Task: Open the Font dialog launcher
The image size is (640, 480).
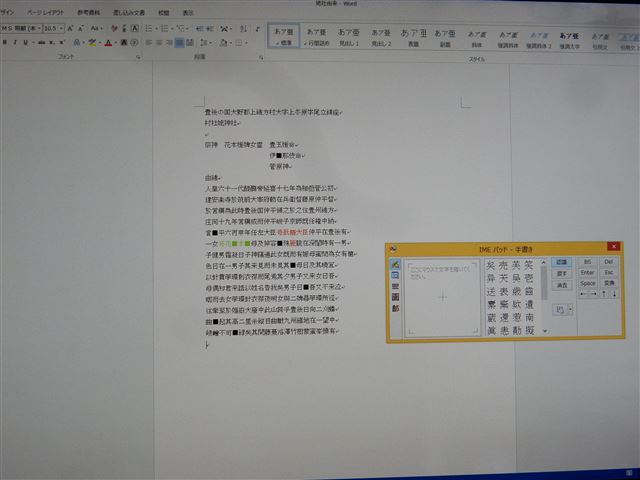Action: (x=138, y=58)
